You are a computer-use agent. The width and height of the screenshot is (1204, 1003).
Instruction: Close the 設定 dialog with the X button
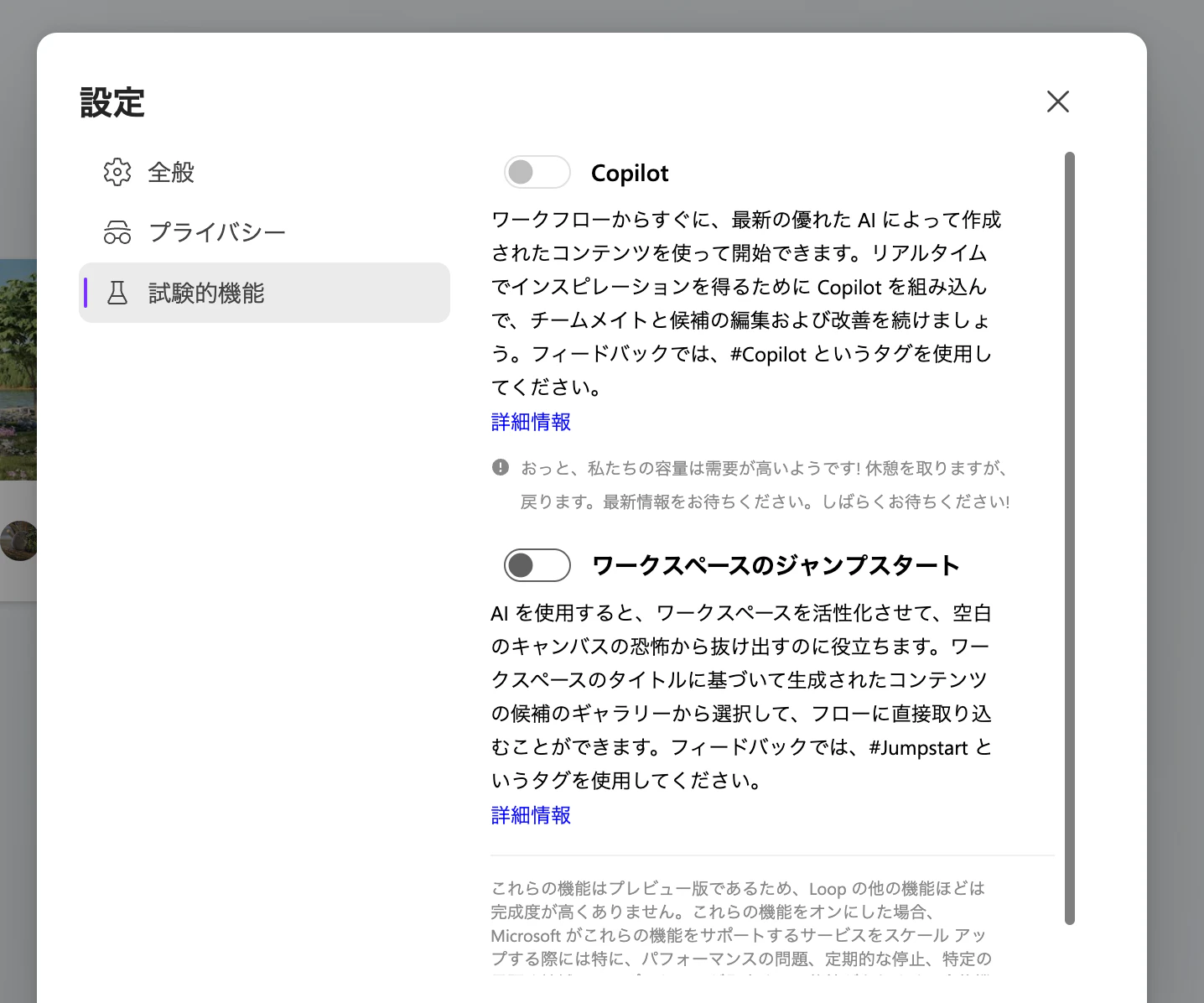pyautogui.click(x=1058, y=101)
